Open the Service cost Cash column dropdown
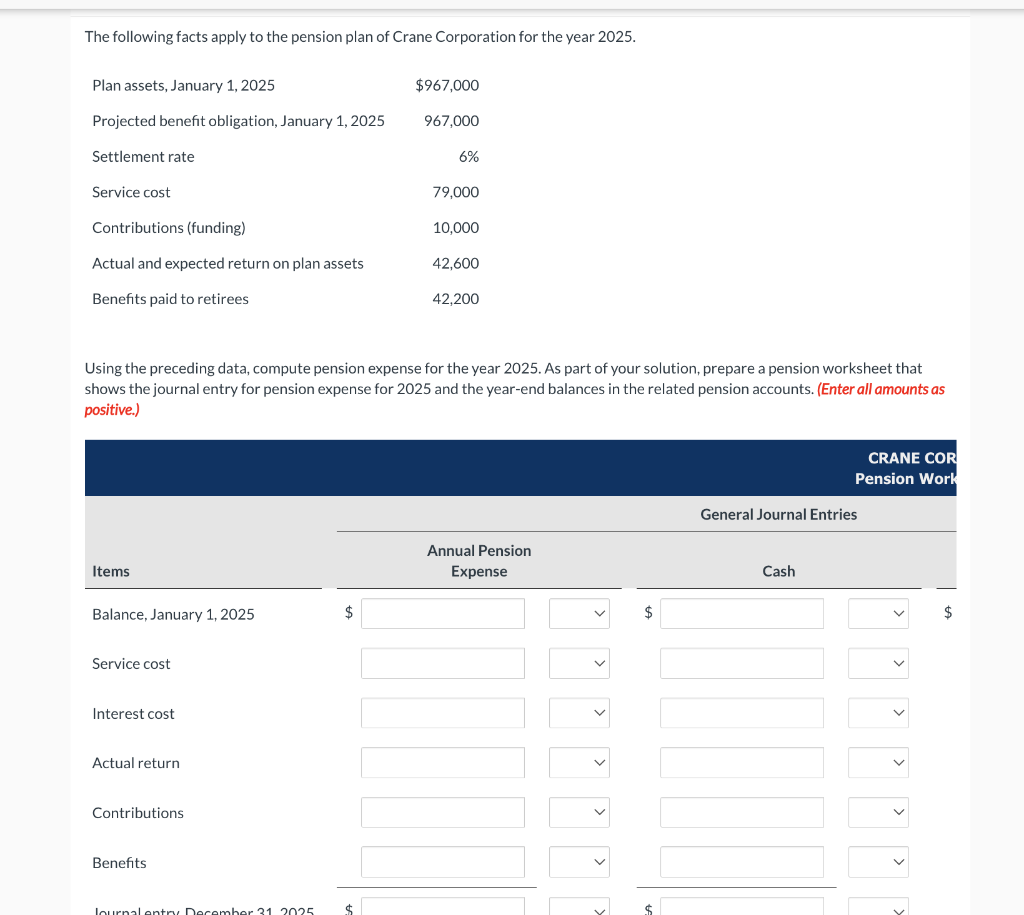 pyautogui.click(x=878, y=663)
